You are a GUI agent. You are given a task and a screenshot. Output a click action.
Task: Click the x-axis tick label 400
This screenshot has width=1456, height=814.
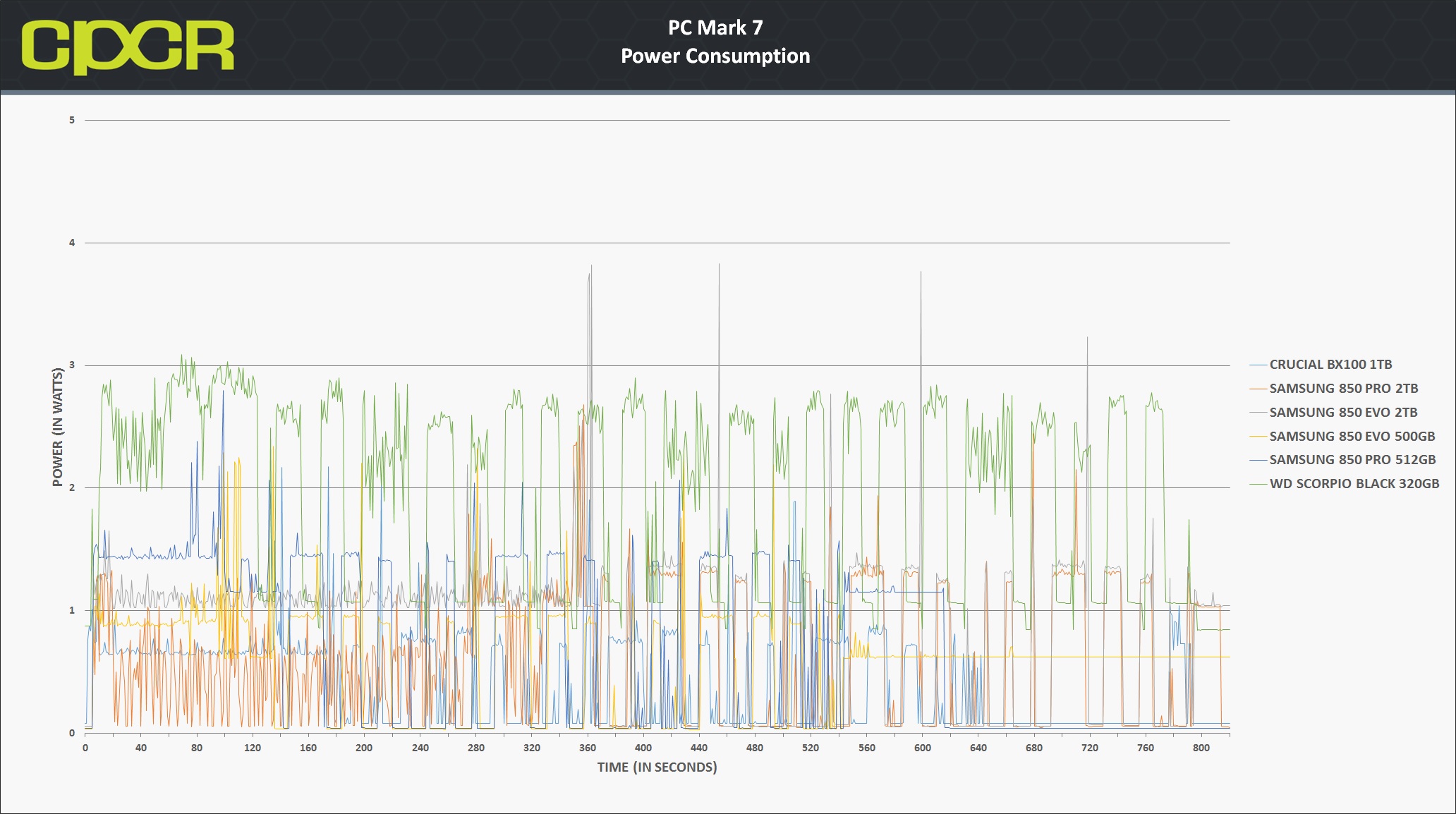(x=643, y=748)
